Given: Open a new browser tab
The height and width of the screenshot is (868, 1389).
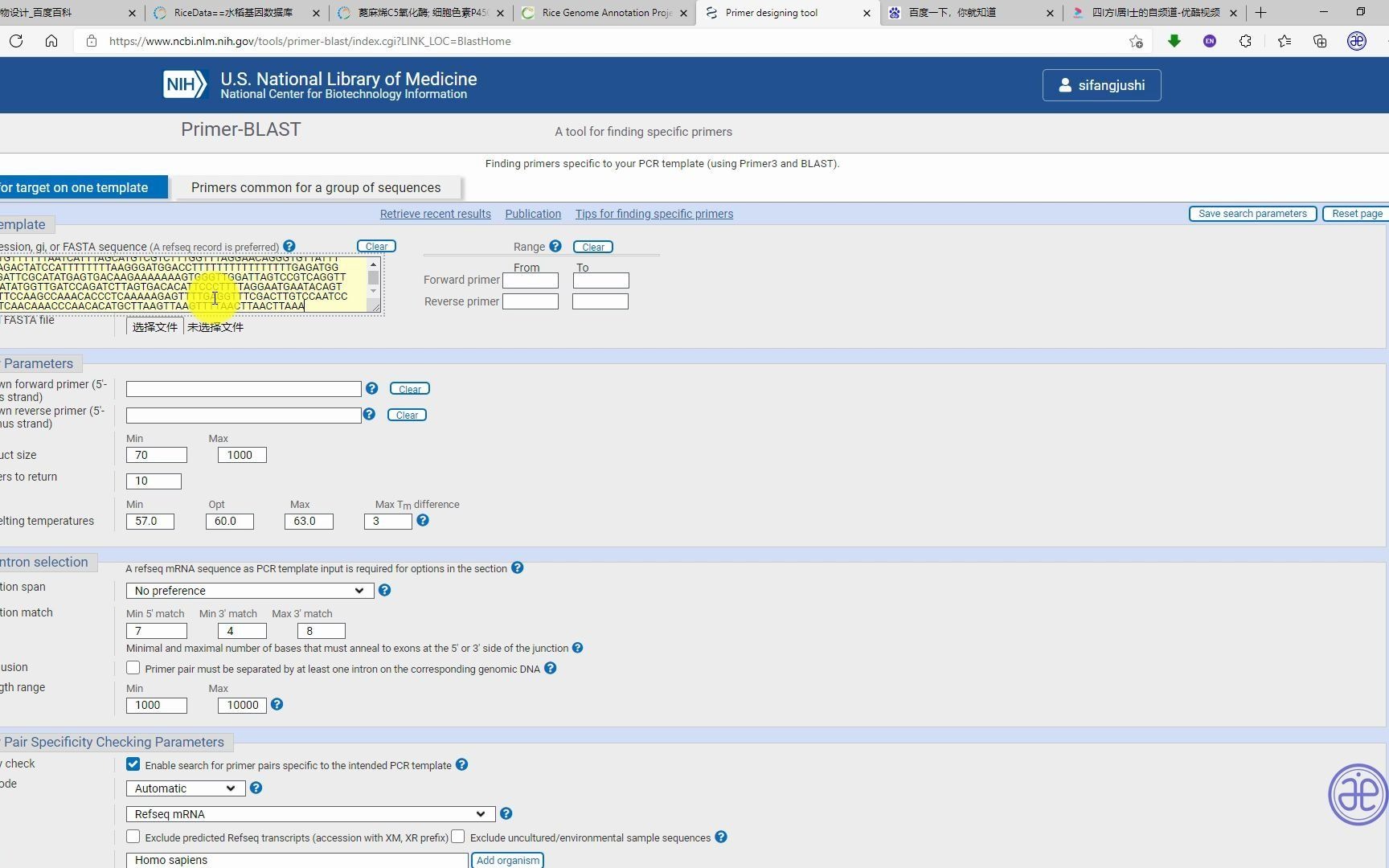Looking at the screenshot, I should pos(1260,13).
